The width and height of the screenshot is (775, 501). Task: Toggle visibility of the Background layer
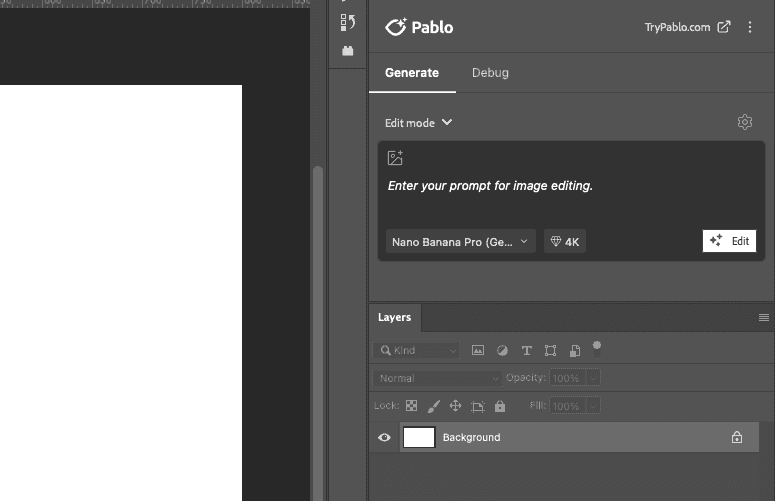[384, 437]
